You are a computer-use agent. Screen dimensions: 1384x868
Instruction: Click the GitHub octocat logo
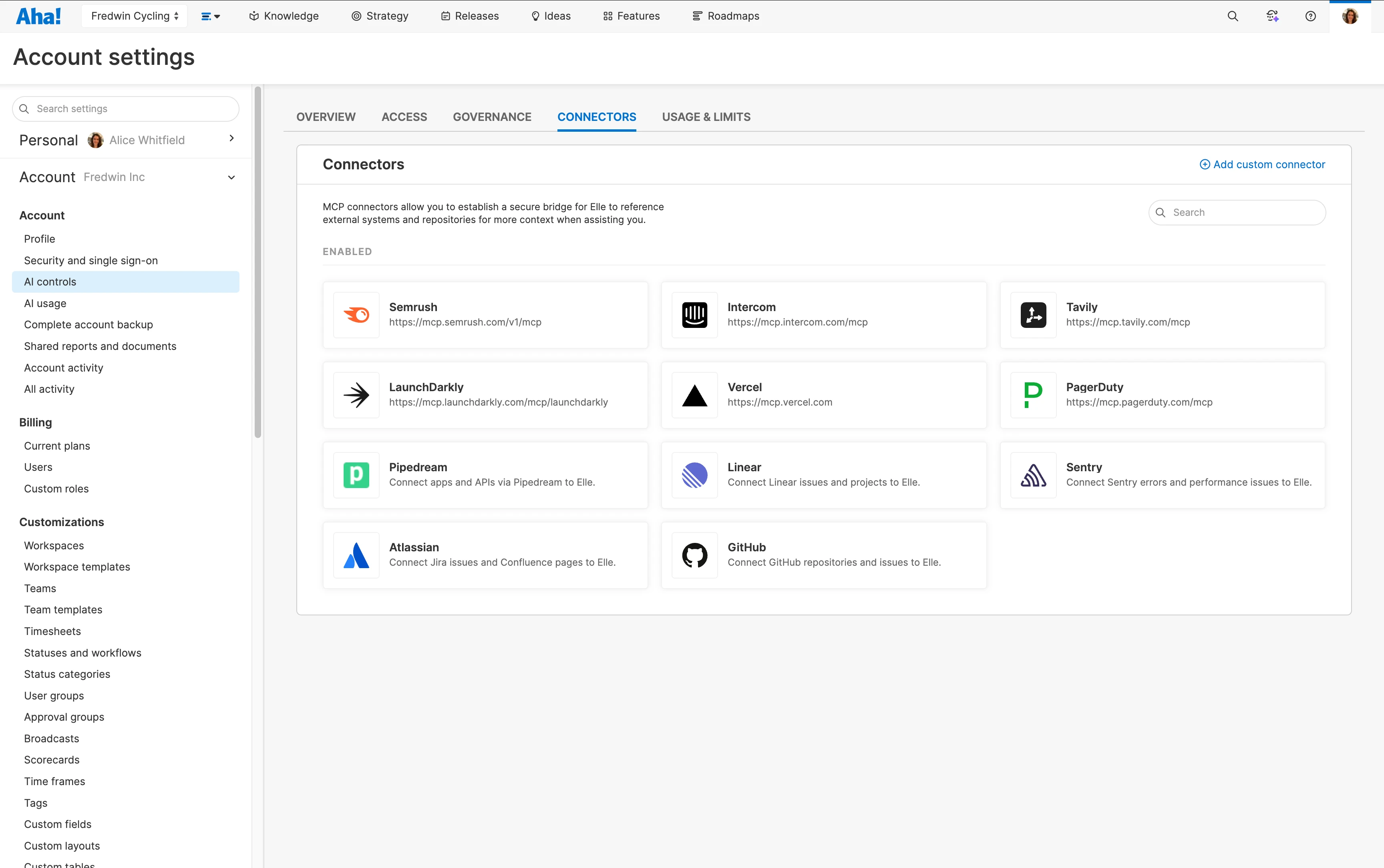(694, 555)
